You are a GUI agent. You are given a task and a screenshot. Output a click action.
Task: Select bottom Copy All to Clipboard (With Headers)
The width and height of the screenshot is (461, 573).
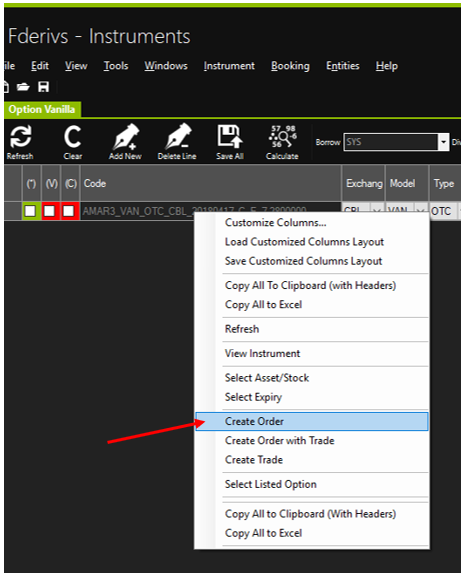[x=310, y=514]
